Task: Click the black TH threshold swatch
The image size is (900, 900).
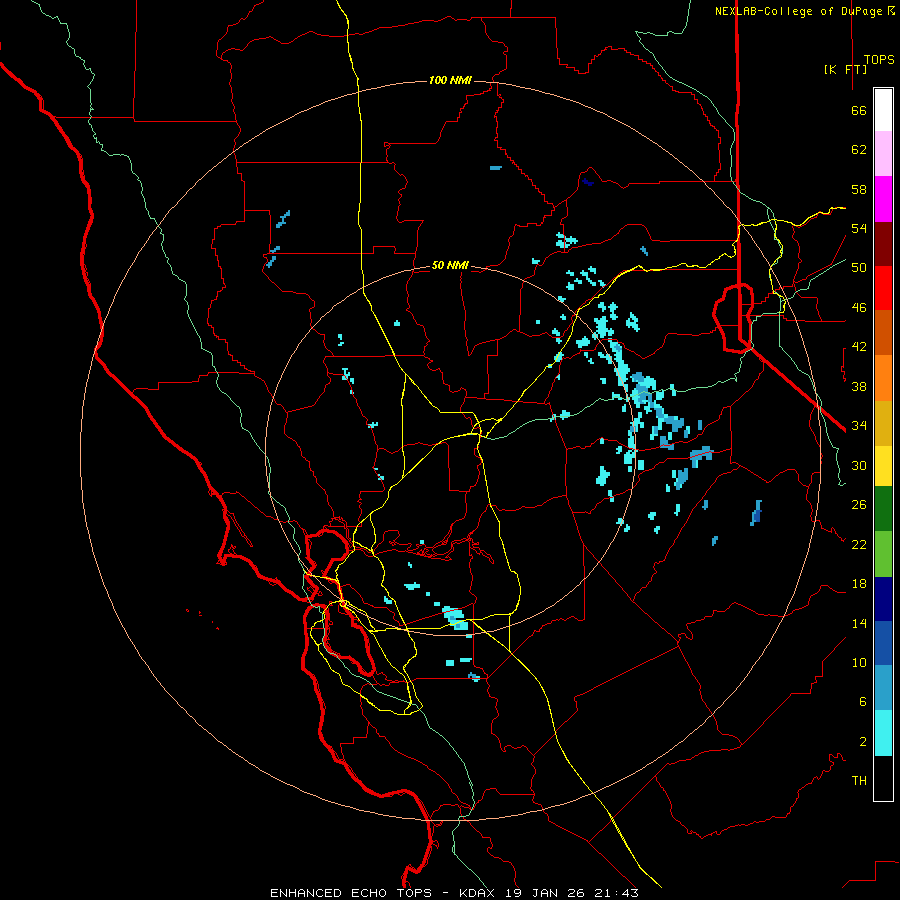Action: pos(883,778)
